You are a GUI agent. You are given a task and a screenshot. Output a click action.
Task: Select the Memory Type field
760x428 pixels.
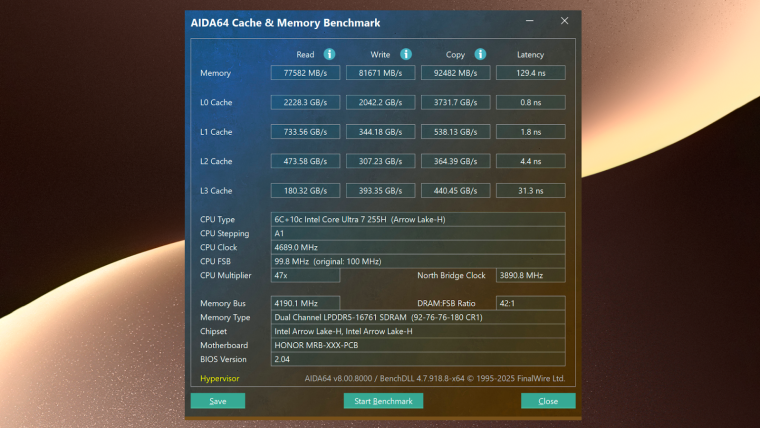418,317
